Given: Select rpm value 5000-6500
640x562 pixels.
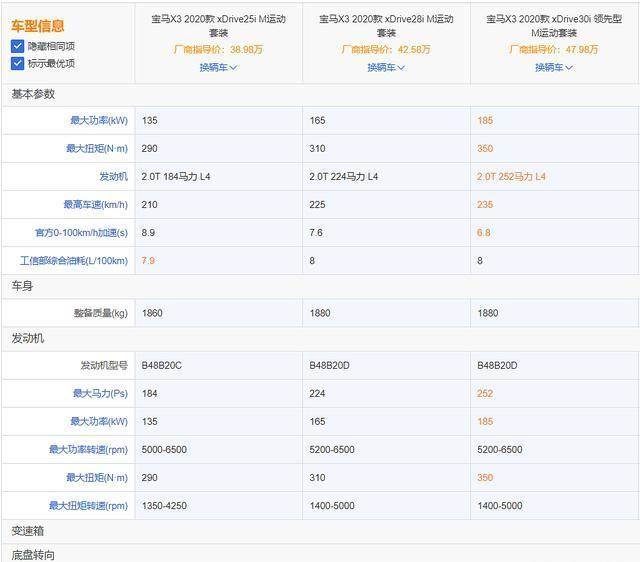Looking at the screenshot, I should [164, 450].
